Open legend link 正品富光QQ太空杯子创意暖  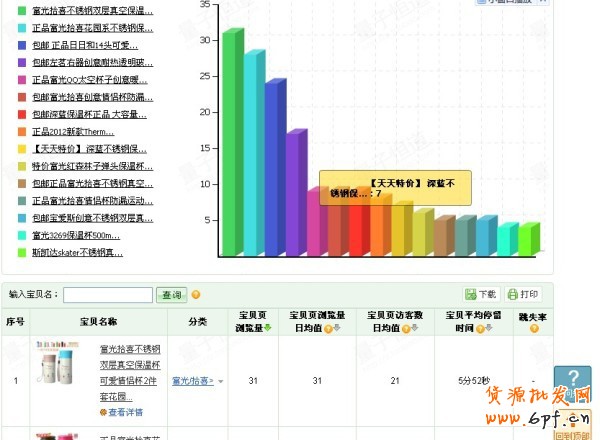click(x=90, y=80)
